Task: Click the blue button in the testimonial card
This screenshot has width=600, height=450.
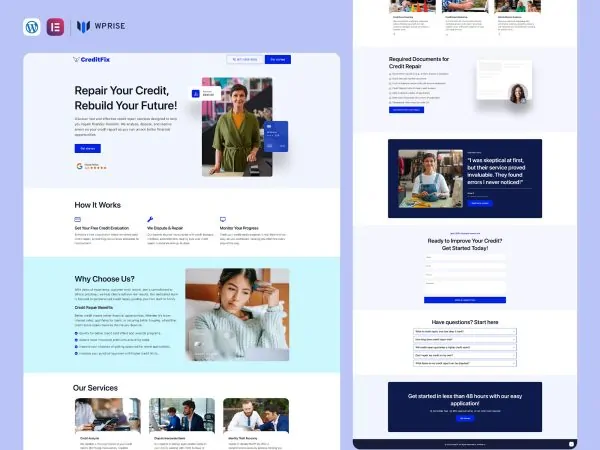Action: coord(480,203)
